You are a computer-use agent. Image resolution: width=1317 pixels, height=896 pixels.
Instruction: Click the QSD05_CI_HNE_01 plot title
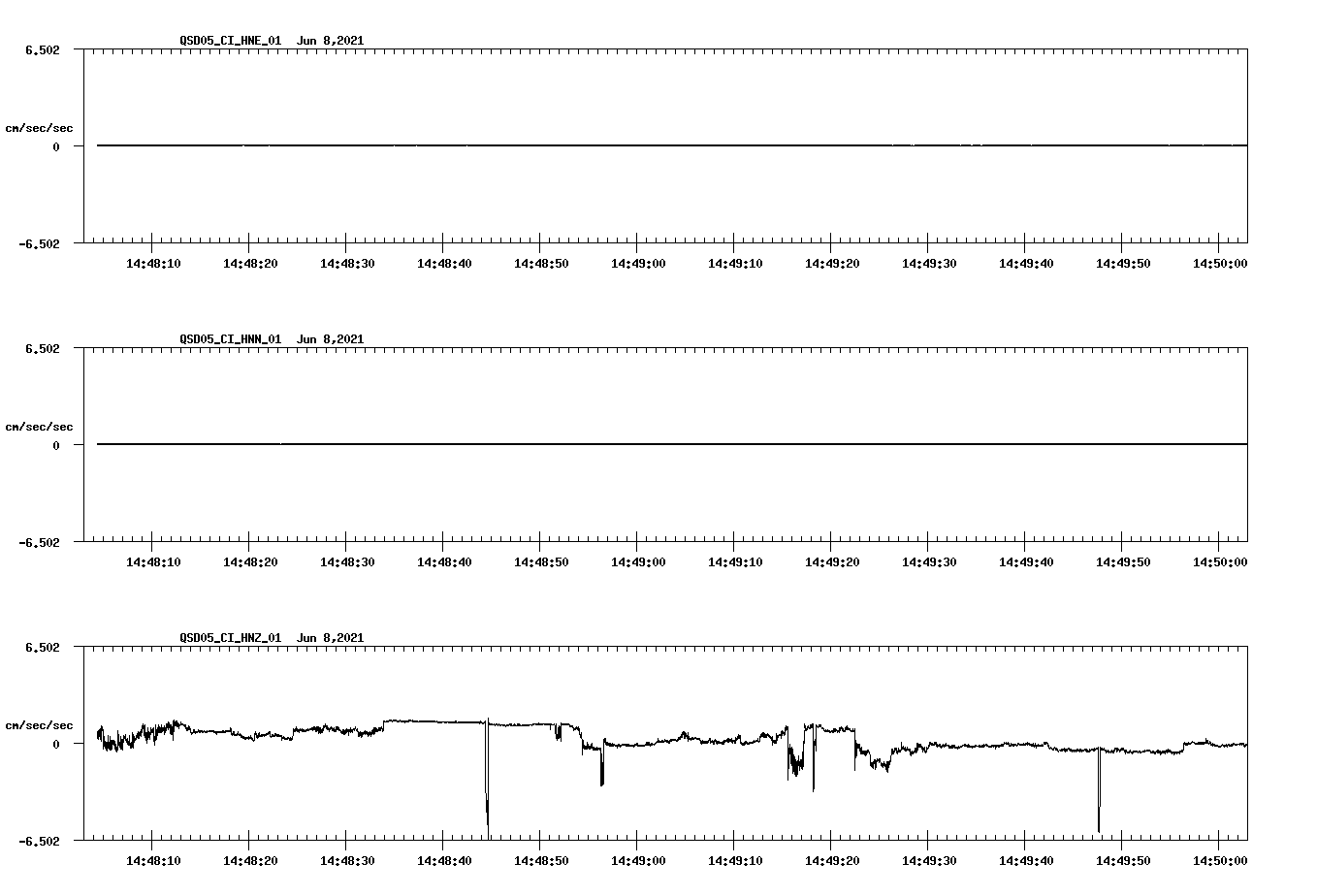click(272, 41)
